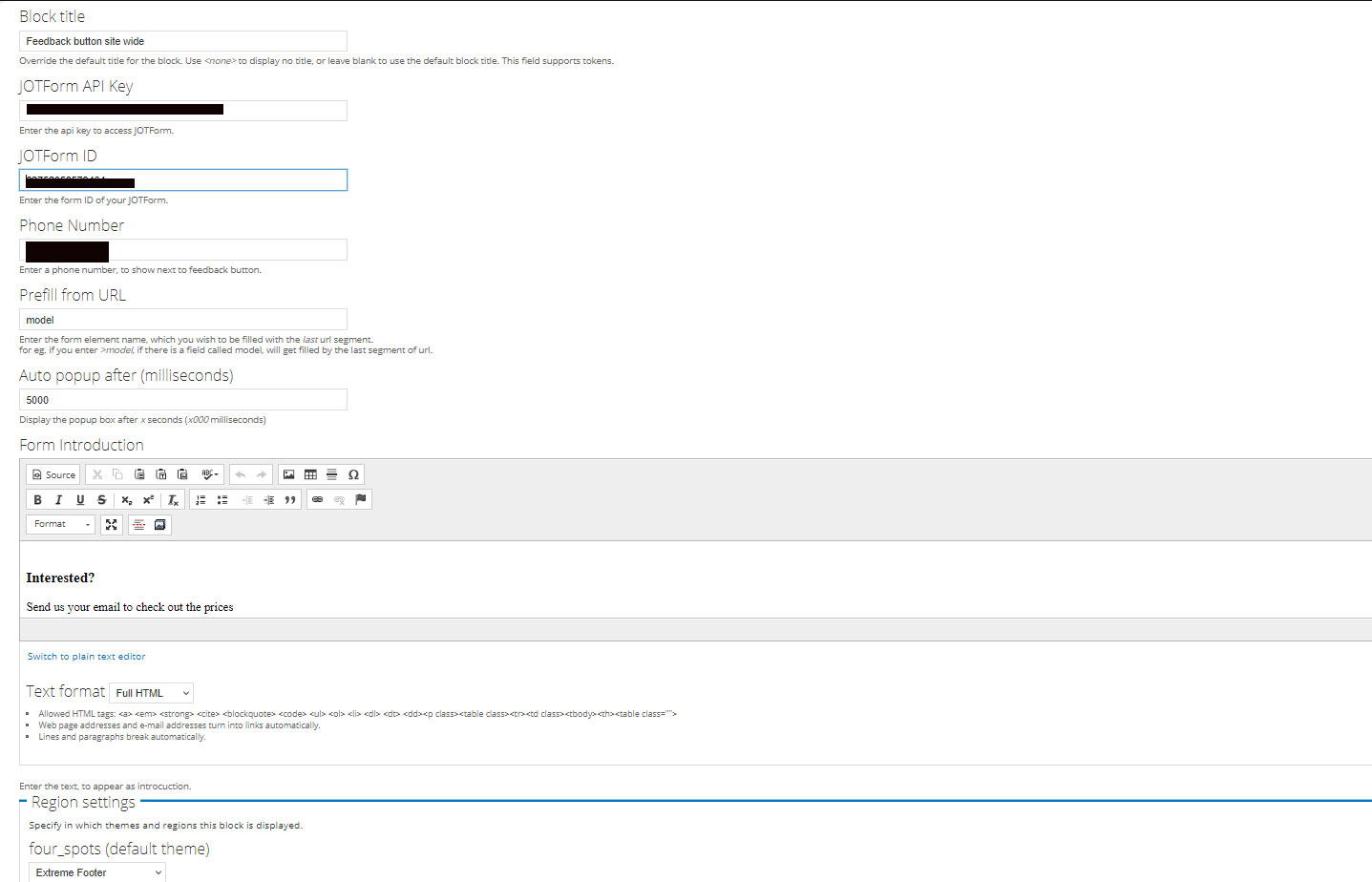Enable strikethrough formatting
The image size is (1372, 882).
pyautogui.click(x=101, y=499)
